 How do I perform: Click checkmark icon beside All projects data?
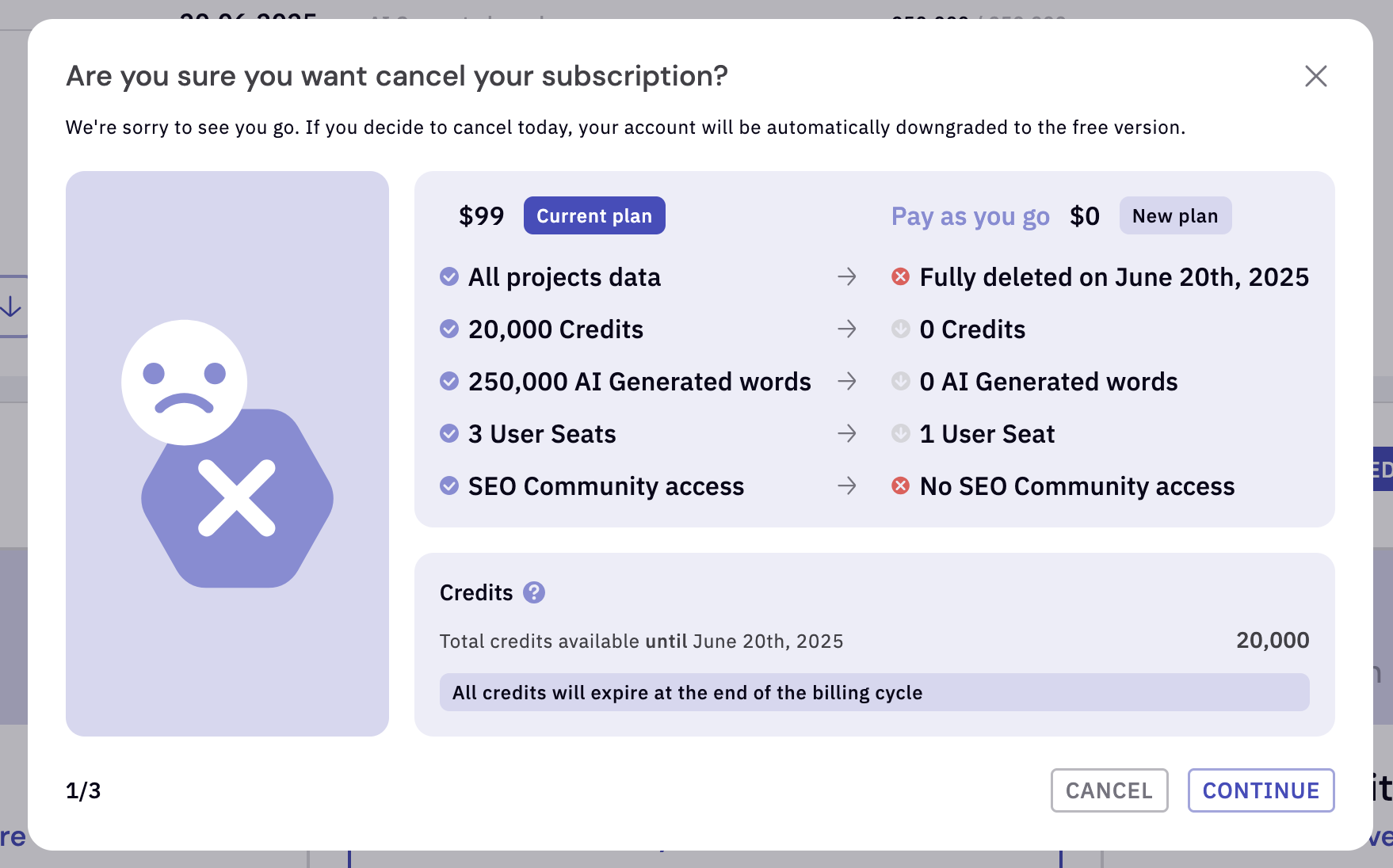tap(449, 276)
